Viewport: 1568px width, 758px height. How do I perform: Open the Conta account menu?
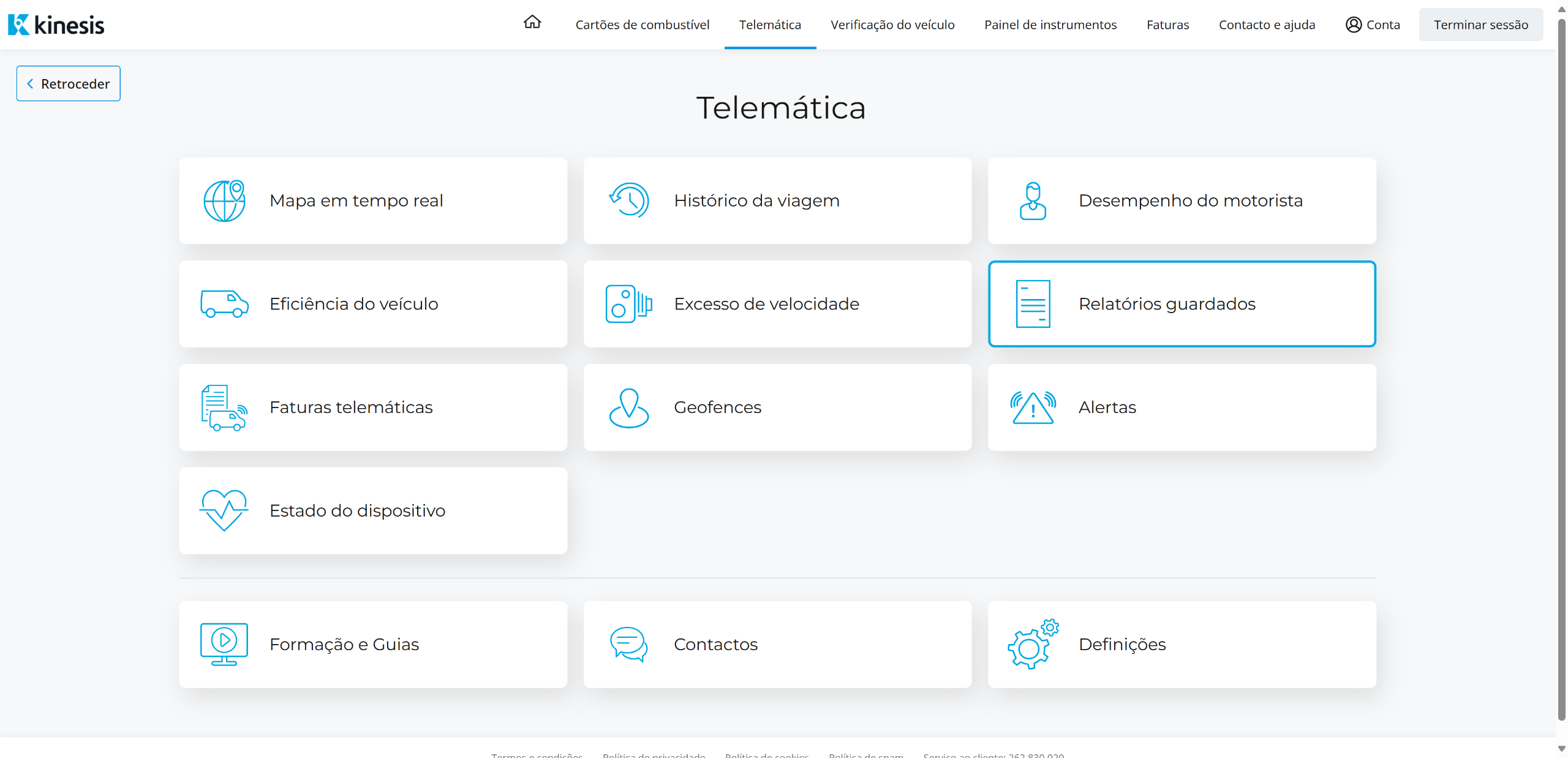coord(1373,25)
